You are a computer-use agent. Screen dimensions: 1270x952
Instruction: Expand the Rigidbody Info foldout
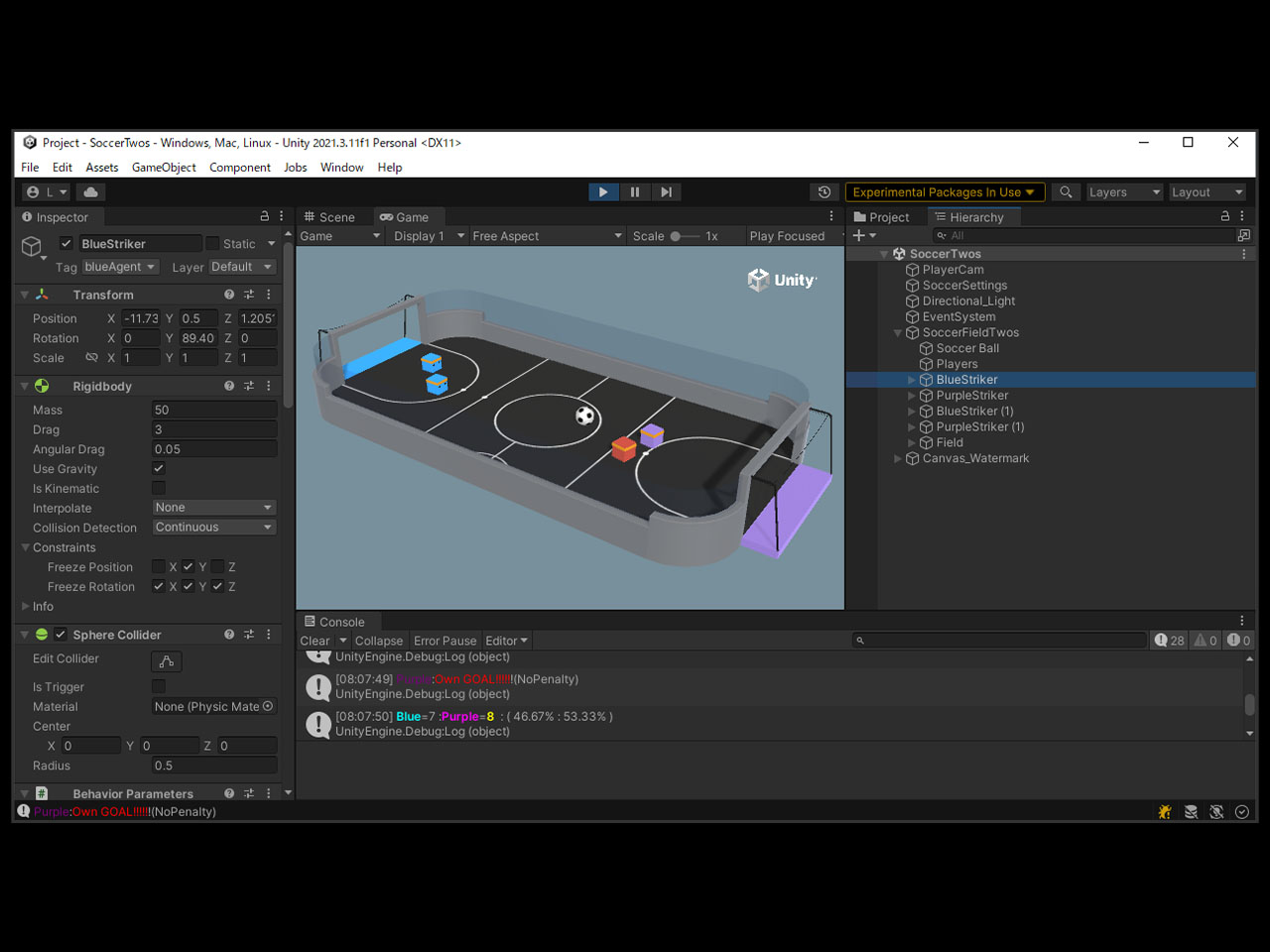(x=25, y=606)
